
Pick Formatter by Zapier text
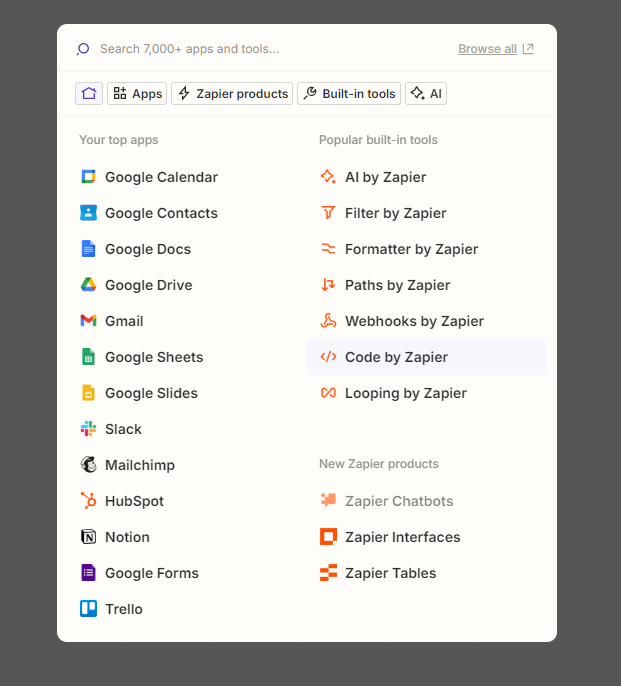click(411, 249)
